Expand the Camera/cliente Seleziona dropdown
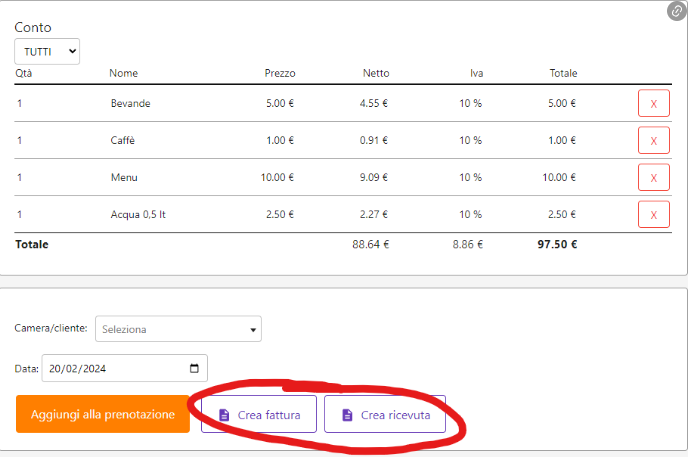688x457 pixels. tap(178, 329)
